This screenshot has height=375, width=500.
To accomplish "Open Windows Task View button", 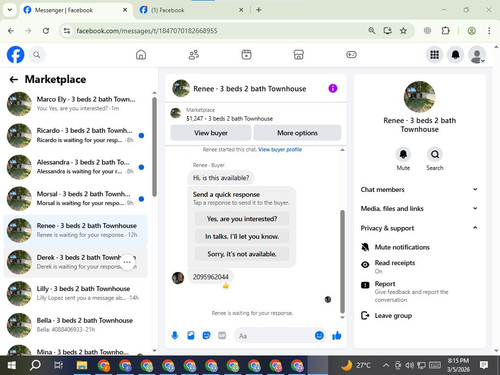I will click(x=58, y=365).
